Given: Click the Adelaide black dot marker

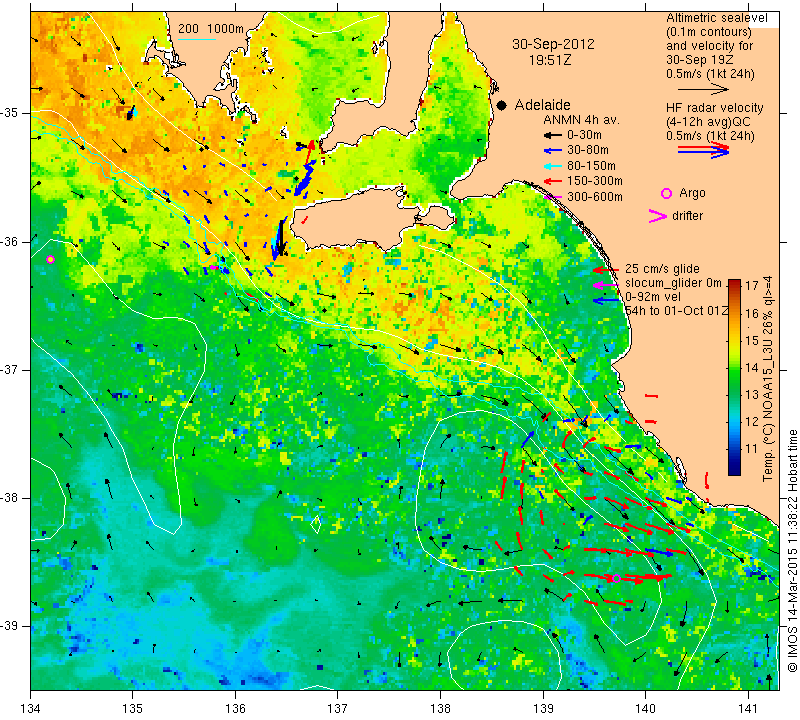Looking at the screenshot, I should coord(502,105).
